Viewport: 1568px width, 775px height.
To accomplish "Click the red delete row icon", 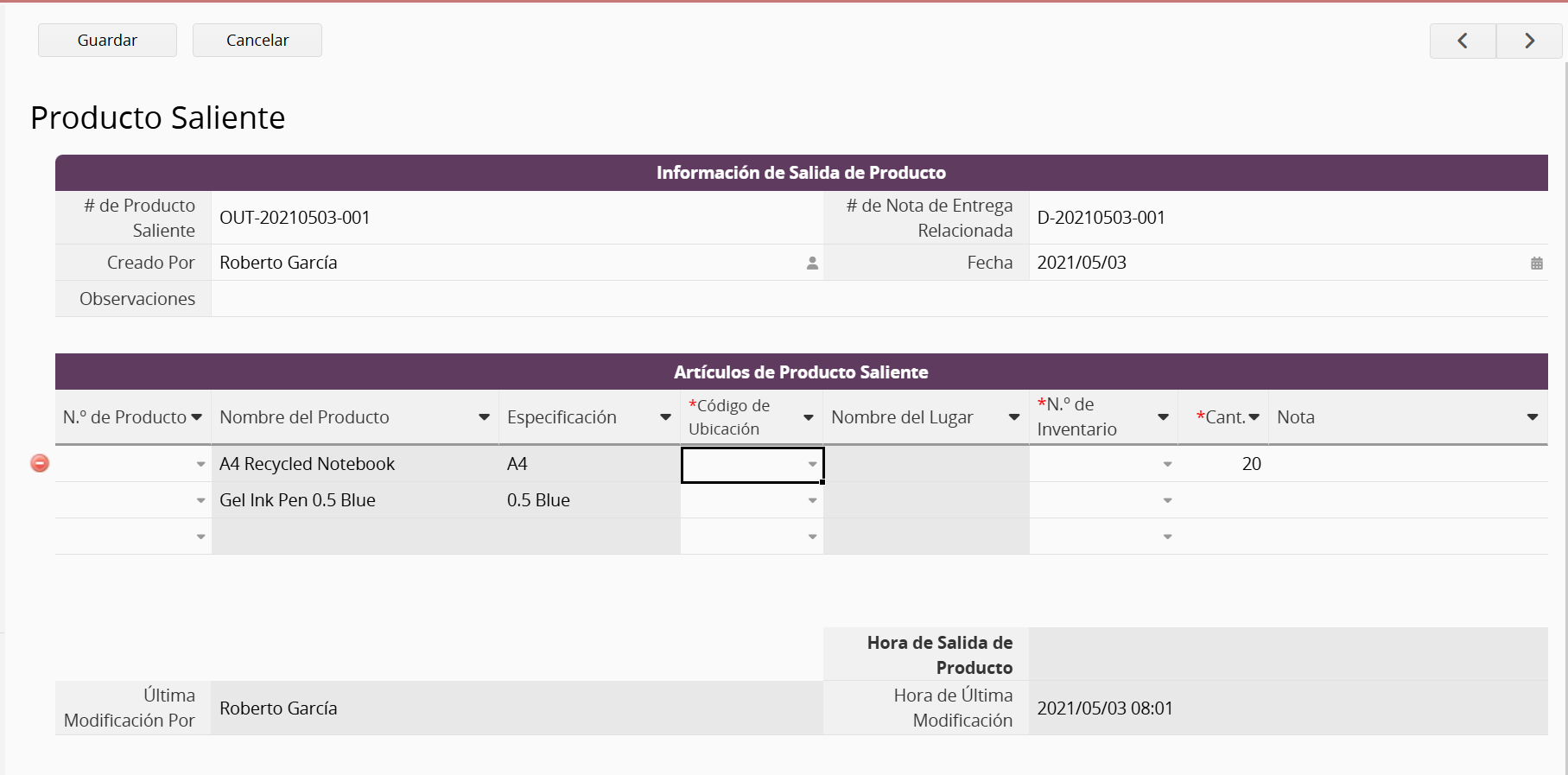I will pyautogui.click(x=40, y=464).
